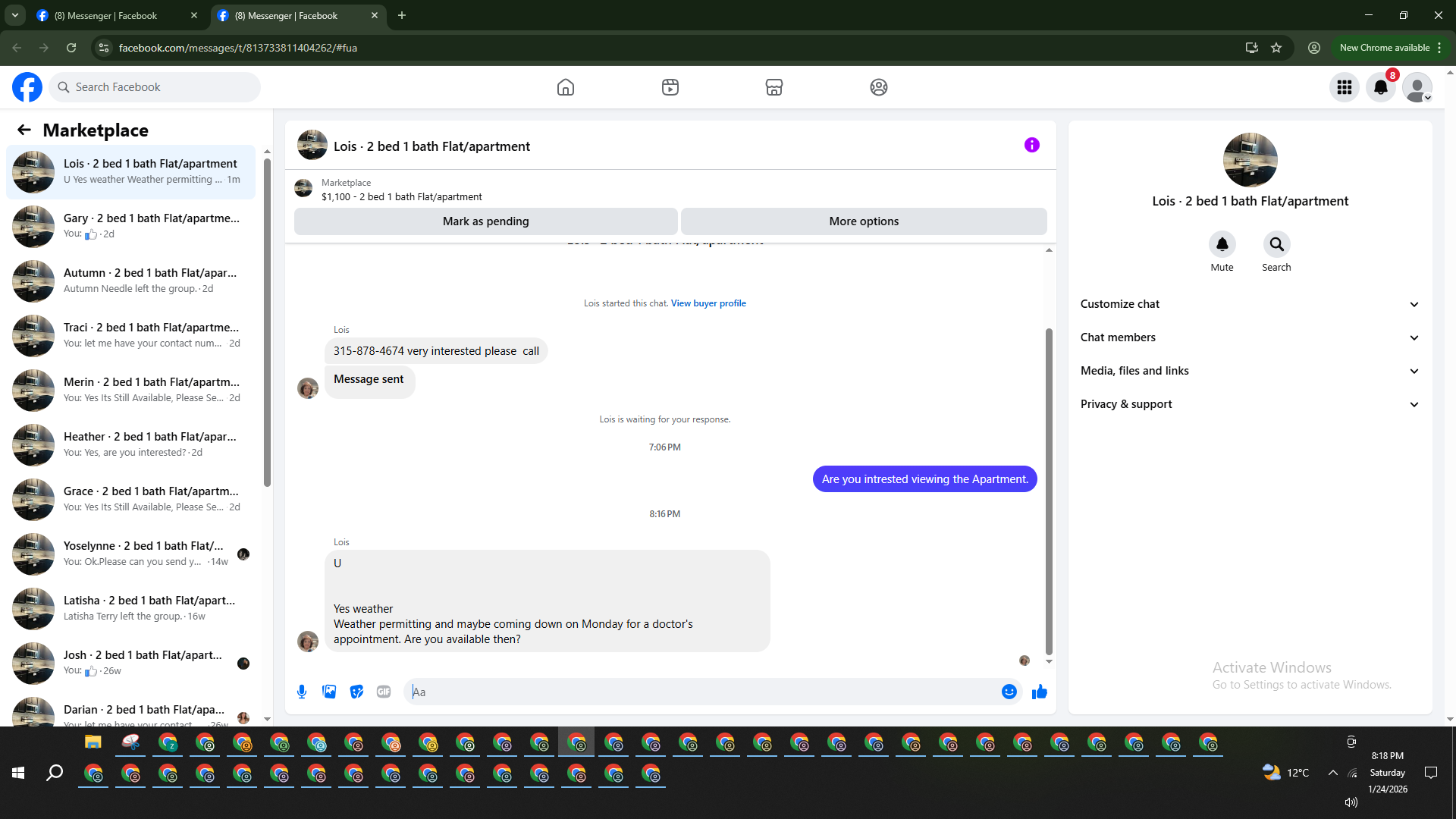1456x819 pixels.
Task: Open Facebook notifications bell
Action: point(1381,87)
